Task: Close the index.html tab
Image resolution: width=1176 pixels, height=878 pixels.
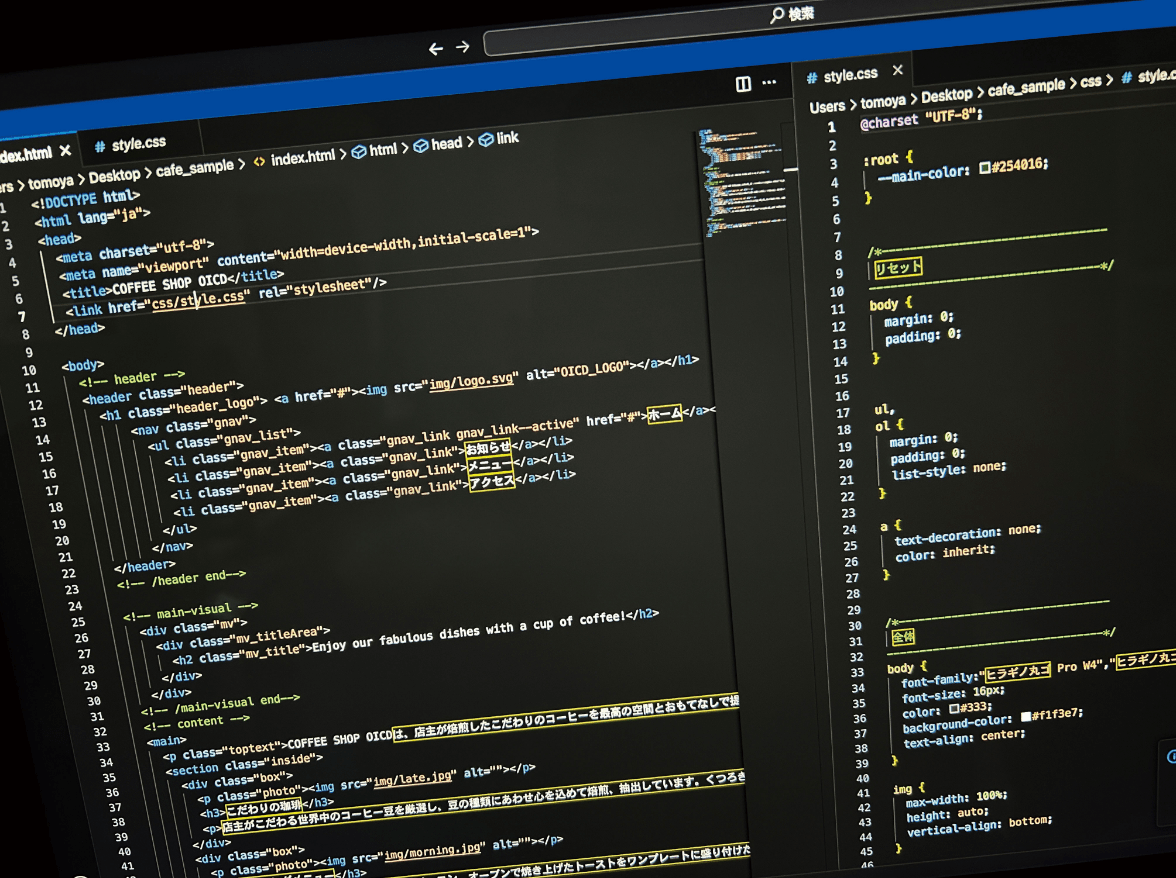Action: [66, 151]
